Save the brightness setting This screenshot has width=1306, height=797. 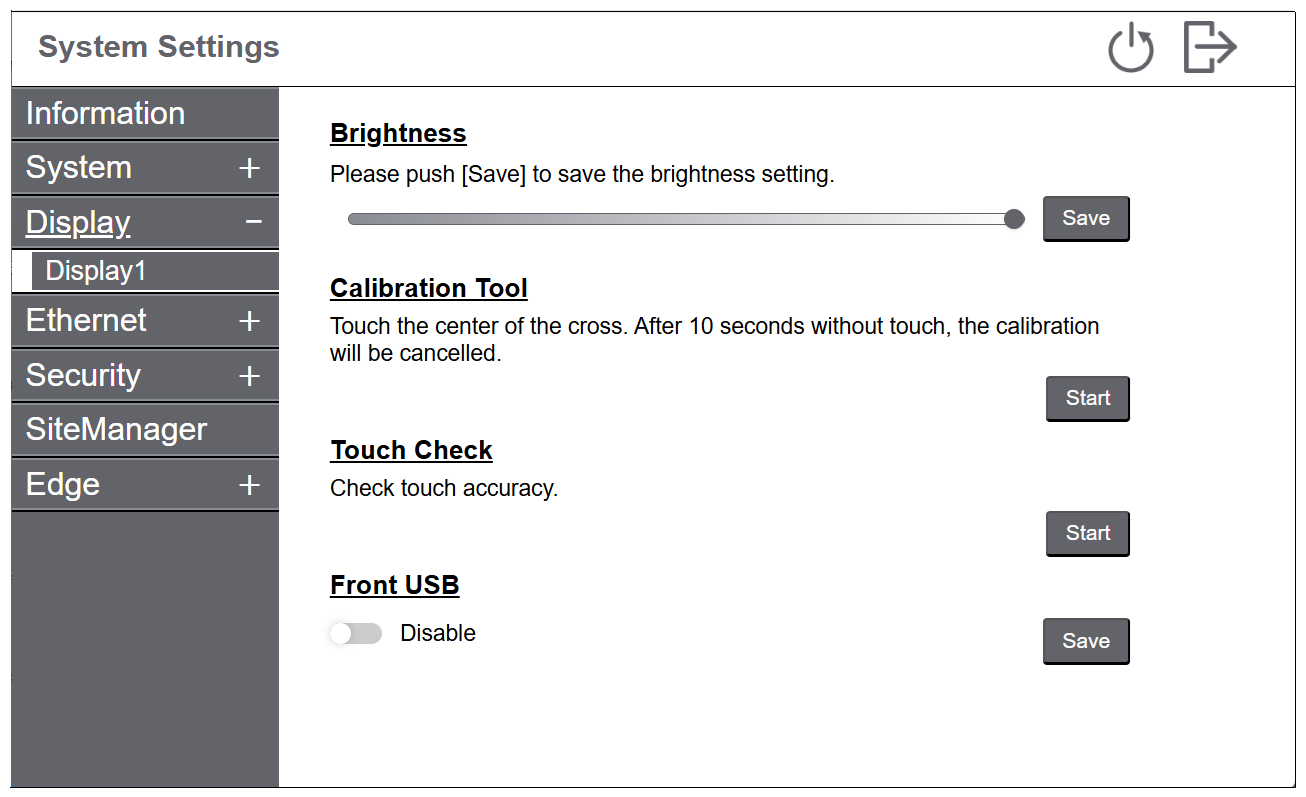coord(1086,218)
